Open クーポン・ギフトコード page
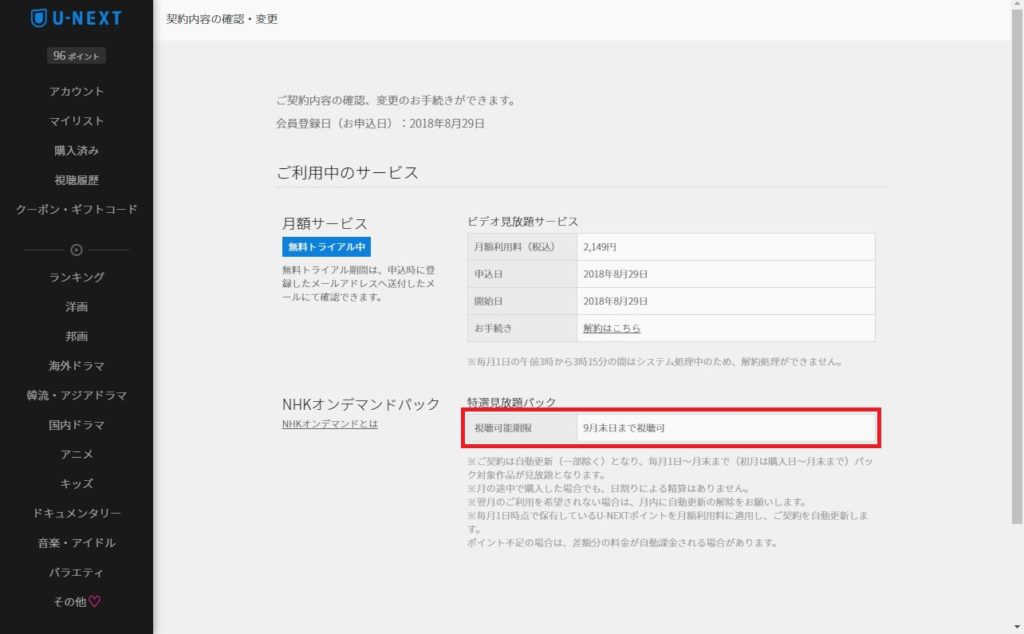Screen dimensions: 1024x634 [76, 210]
